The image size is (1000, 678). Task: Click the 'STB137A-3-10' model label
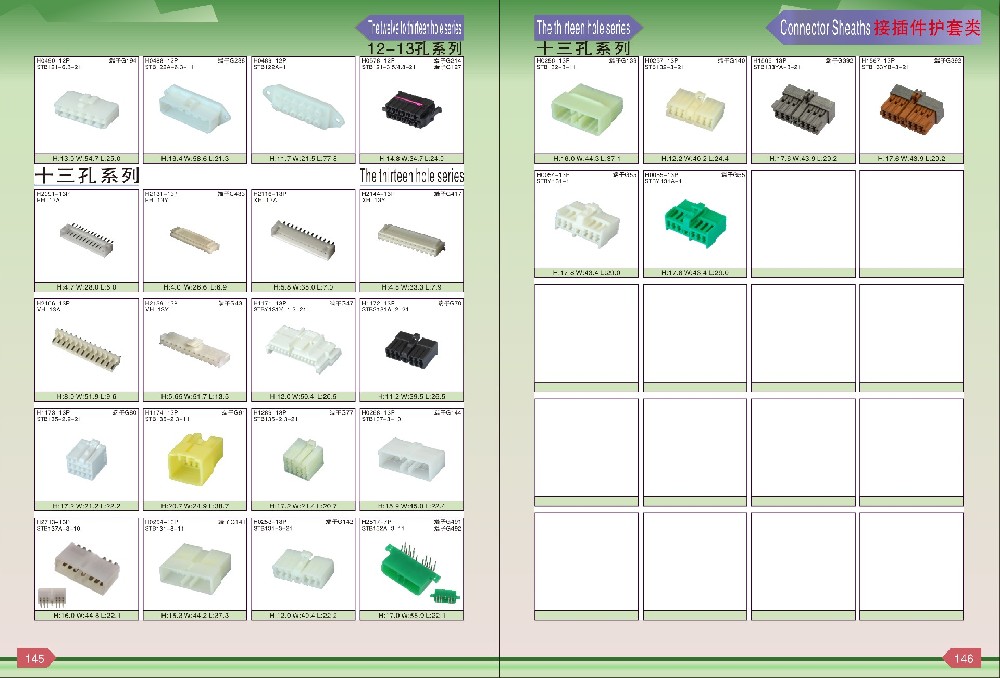pos(59,529)
